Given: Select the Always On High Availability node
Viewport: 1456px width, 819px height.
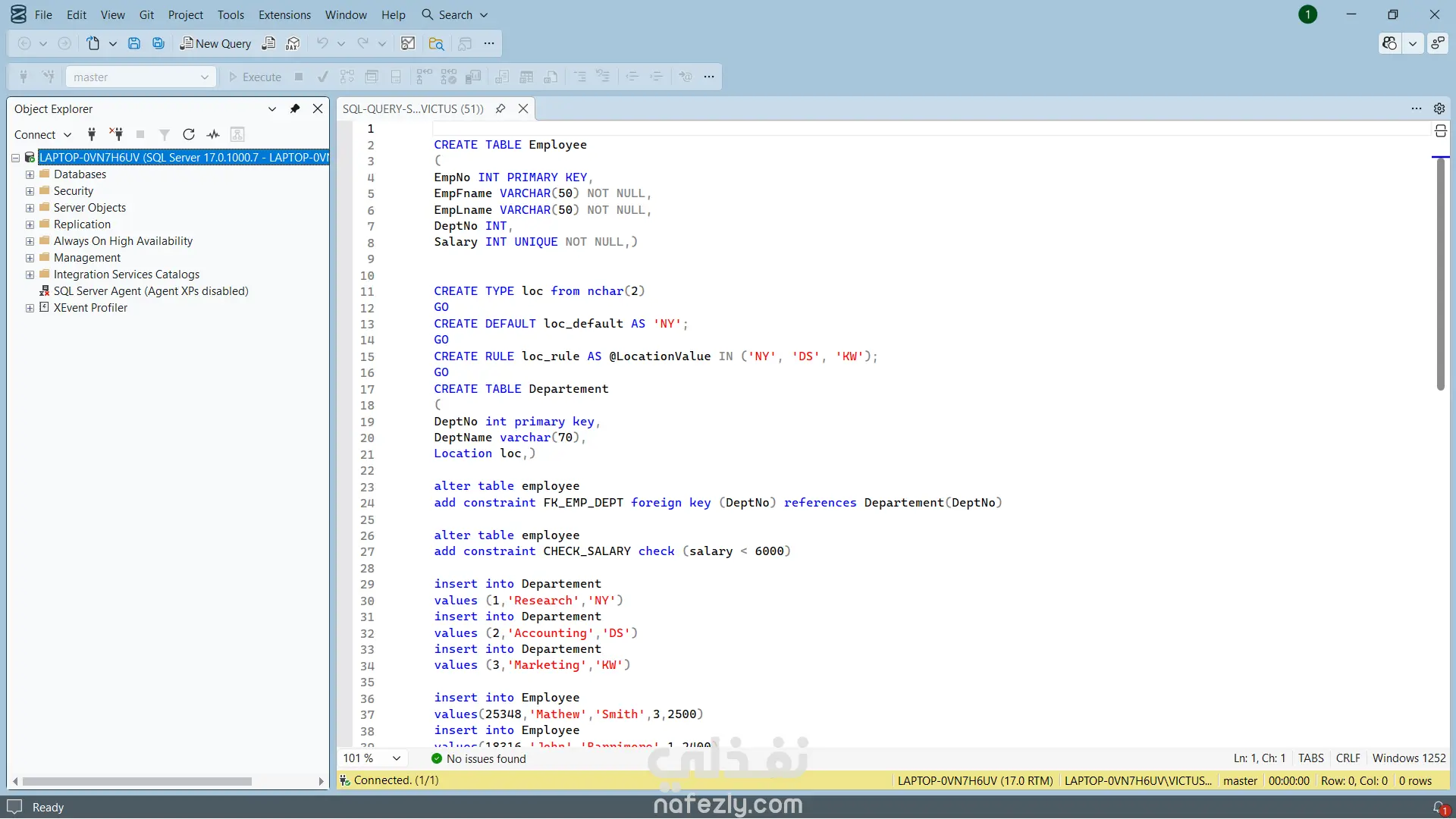Looking at the screenshot, I should (x=123, y=241).
